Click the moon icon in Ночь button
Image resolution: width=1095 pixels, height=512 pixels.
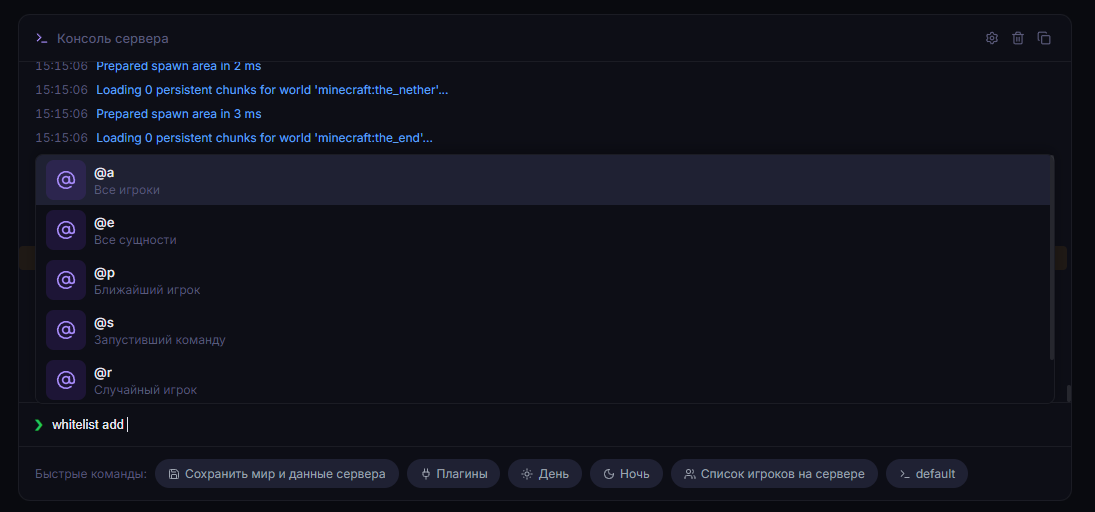coord(608,474)
